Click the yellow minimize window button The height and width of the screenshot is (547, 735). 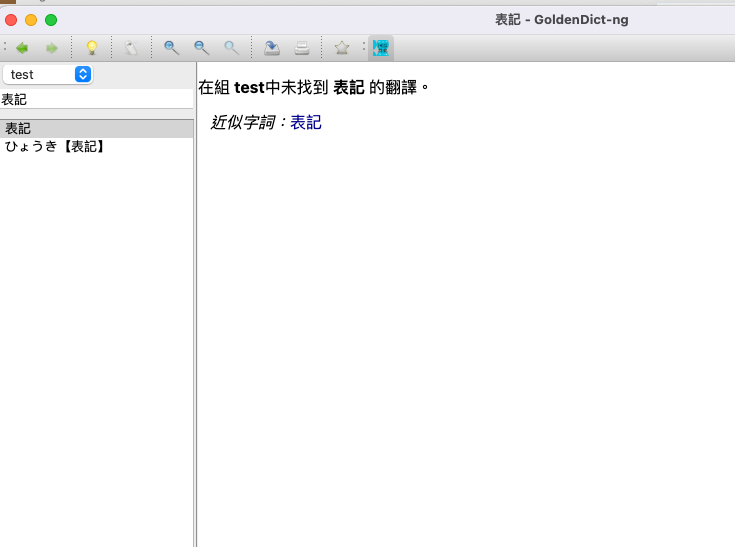pyautogui.click(x=31, y=20)
